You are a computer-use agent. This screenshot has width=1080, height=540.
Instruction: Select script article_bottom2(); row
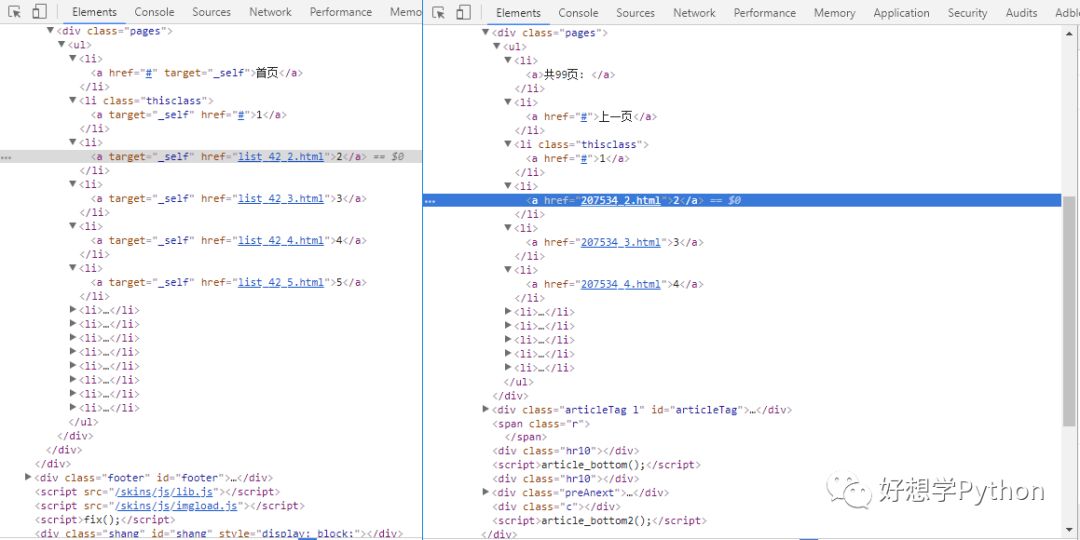coord(599,521)
